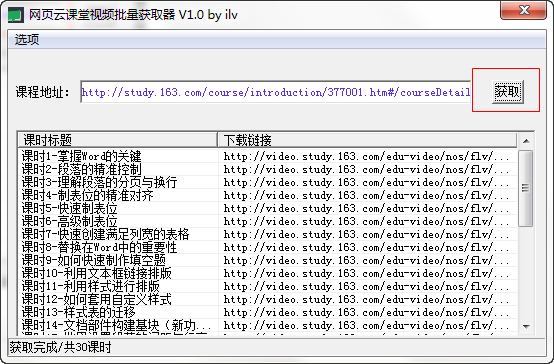This screenshot has width=554, height=364.
Task: Open the 选项 menu
Action: click(27, 39)
